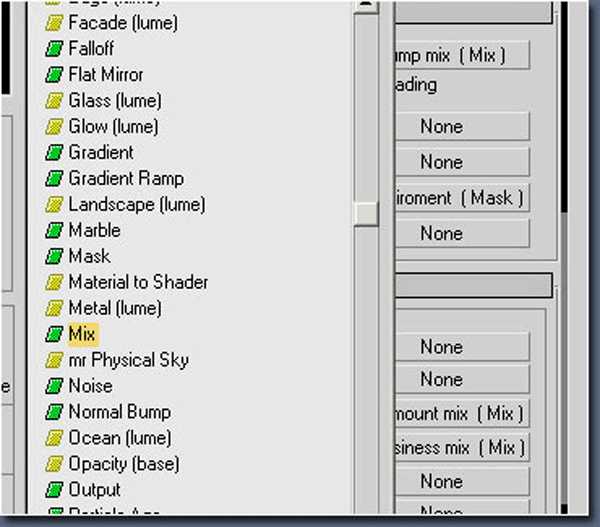Select Normal Bump in the list
The height and width of the screenshot is (527, 600).
119,412
